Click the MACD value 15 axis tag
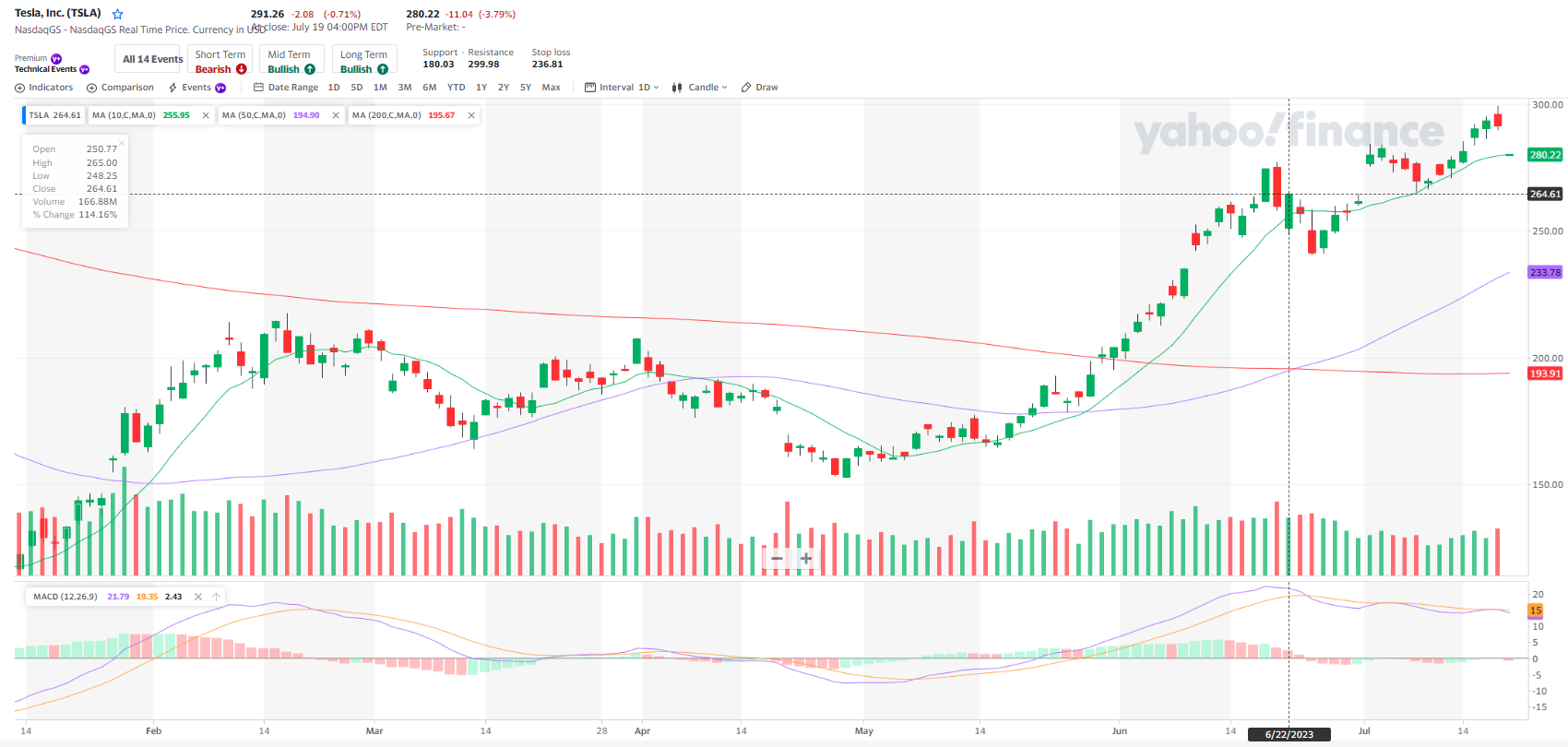1568x747 pixels. click(x=1536, y=611)
